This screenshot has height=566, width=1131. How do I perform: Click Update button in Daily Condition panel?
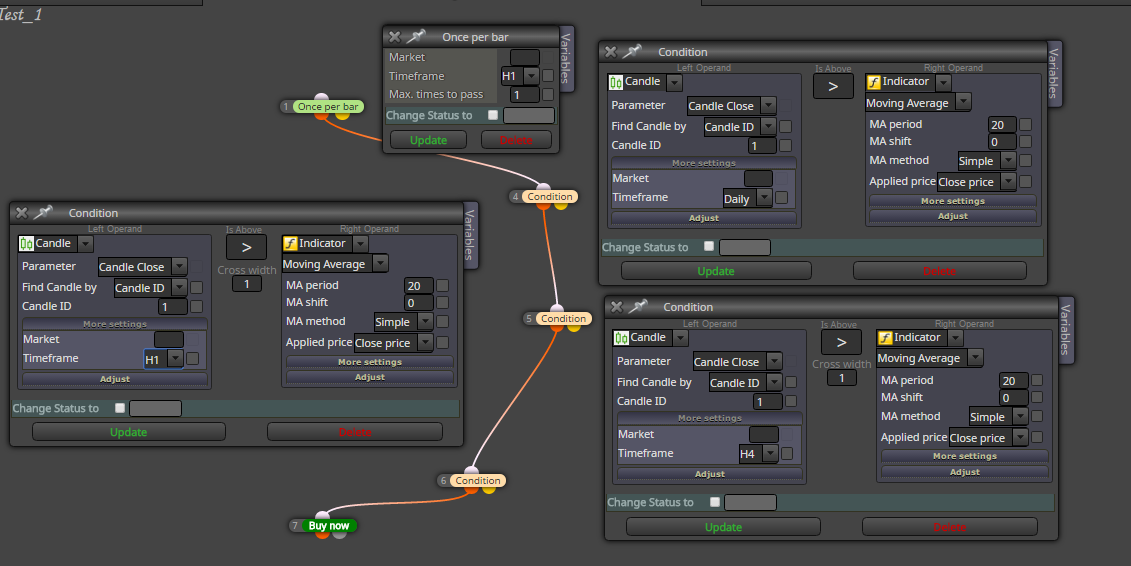(716, 271)
